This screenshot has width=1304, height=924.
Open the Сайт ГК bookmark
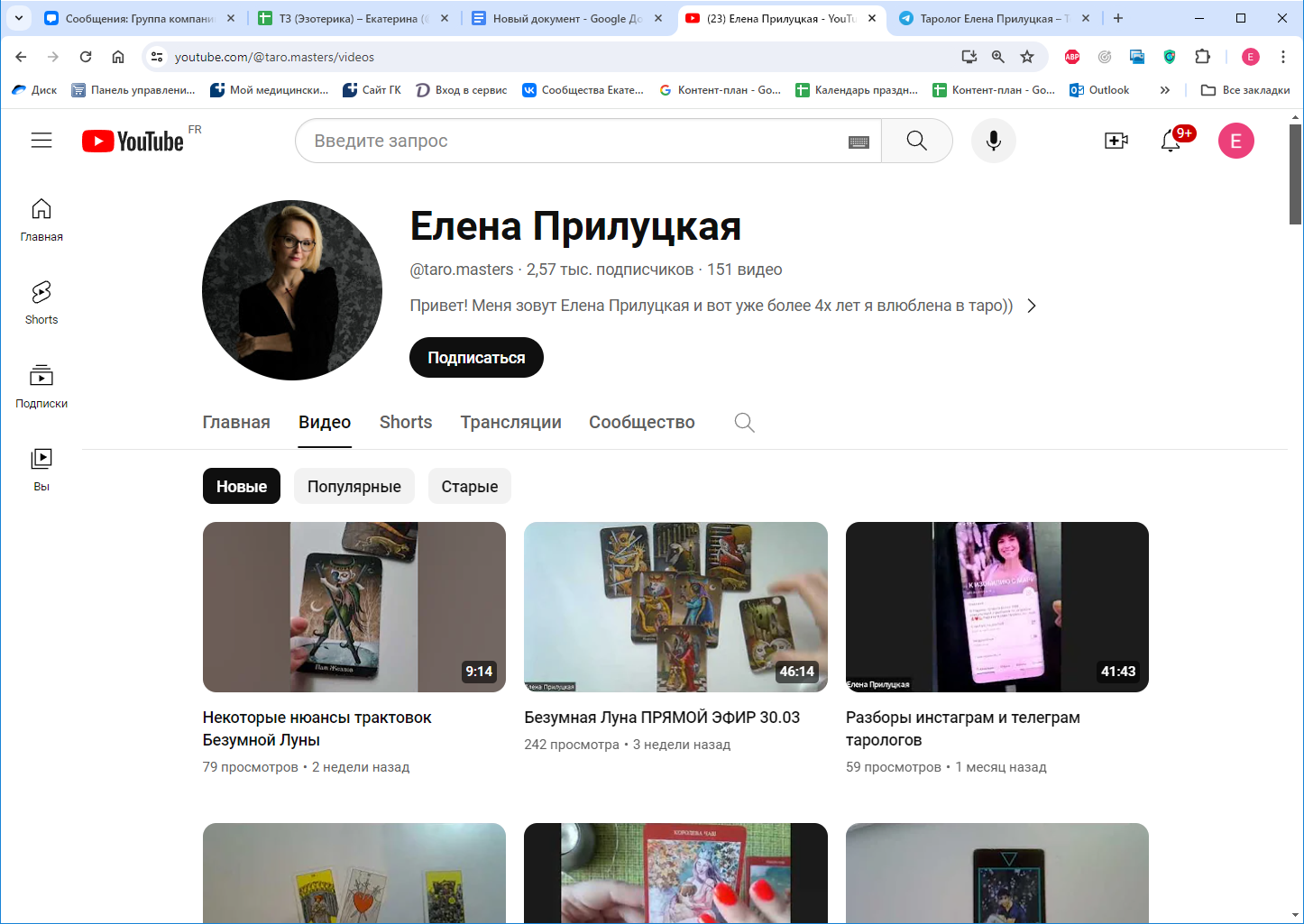(x=372, y=90)
